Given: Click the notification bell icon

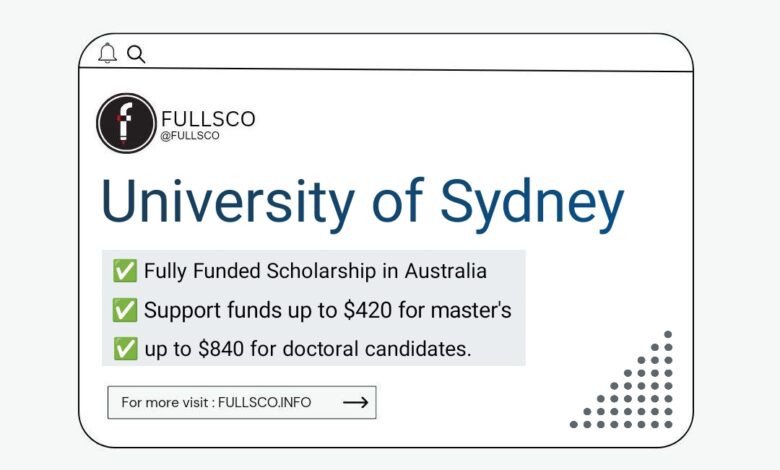Looking at the screenshot, I should [x=107, y=53].
